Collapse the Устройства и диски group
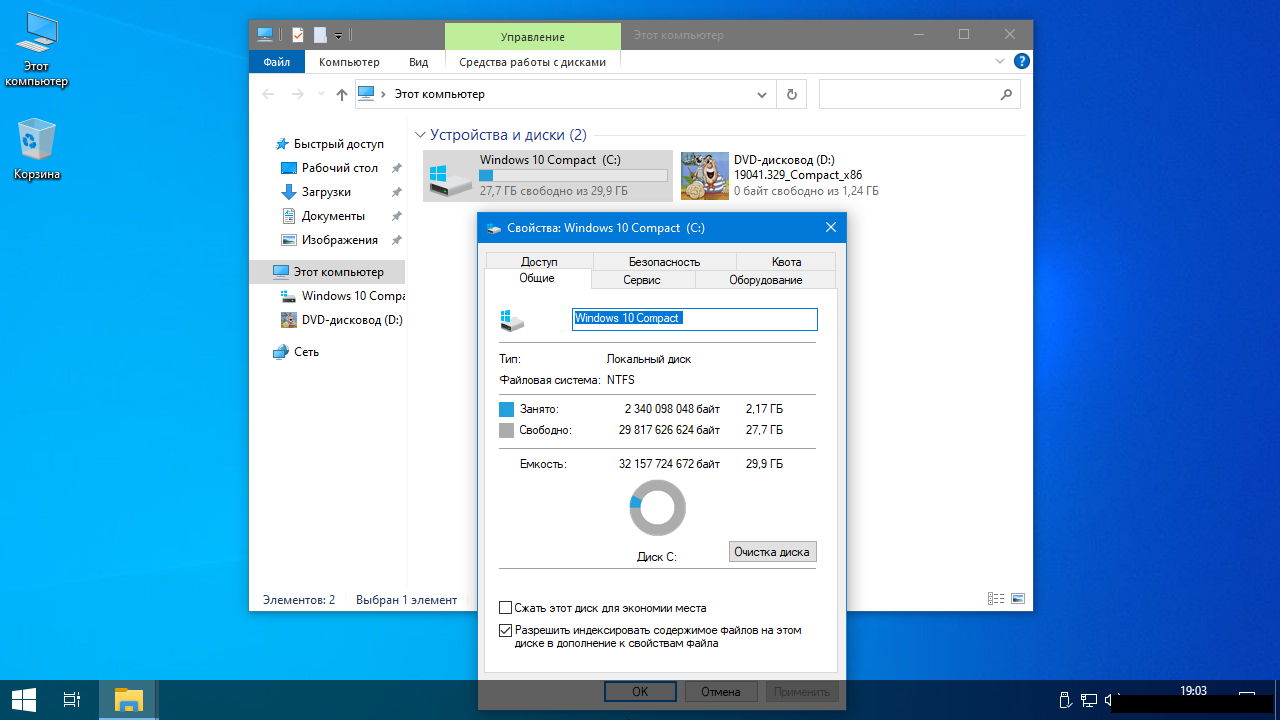1280x720 pixels. point(421,135)
